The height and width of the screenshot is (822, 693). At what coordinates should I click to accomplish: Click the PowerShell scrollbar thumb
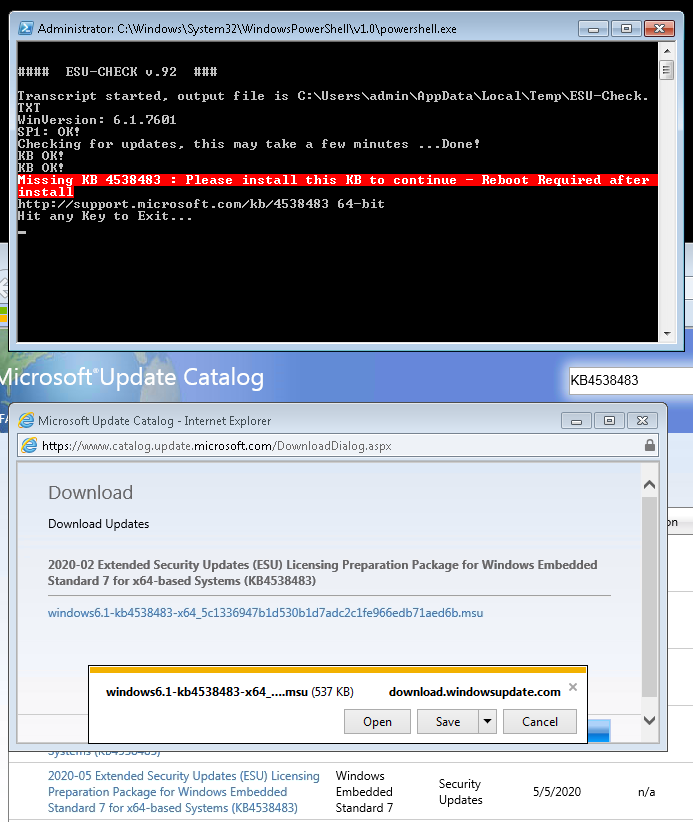pyautogui.click(x=667, y=70)
